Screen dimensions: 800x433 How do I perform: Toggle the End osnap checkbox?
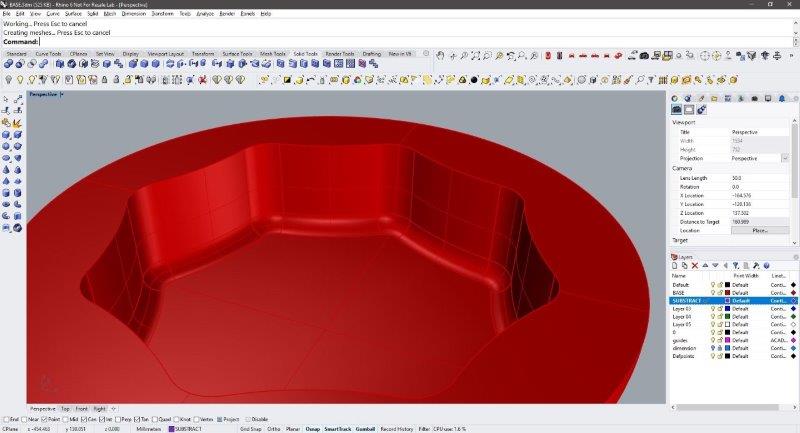coord(6,419)
